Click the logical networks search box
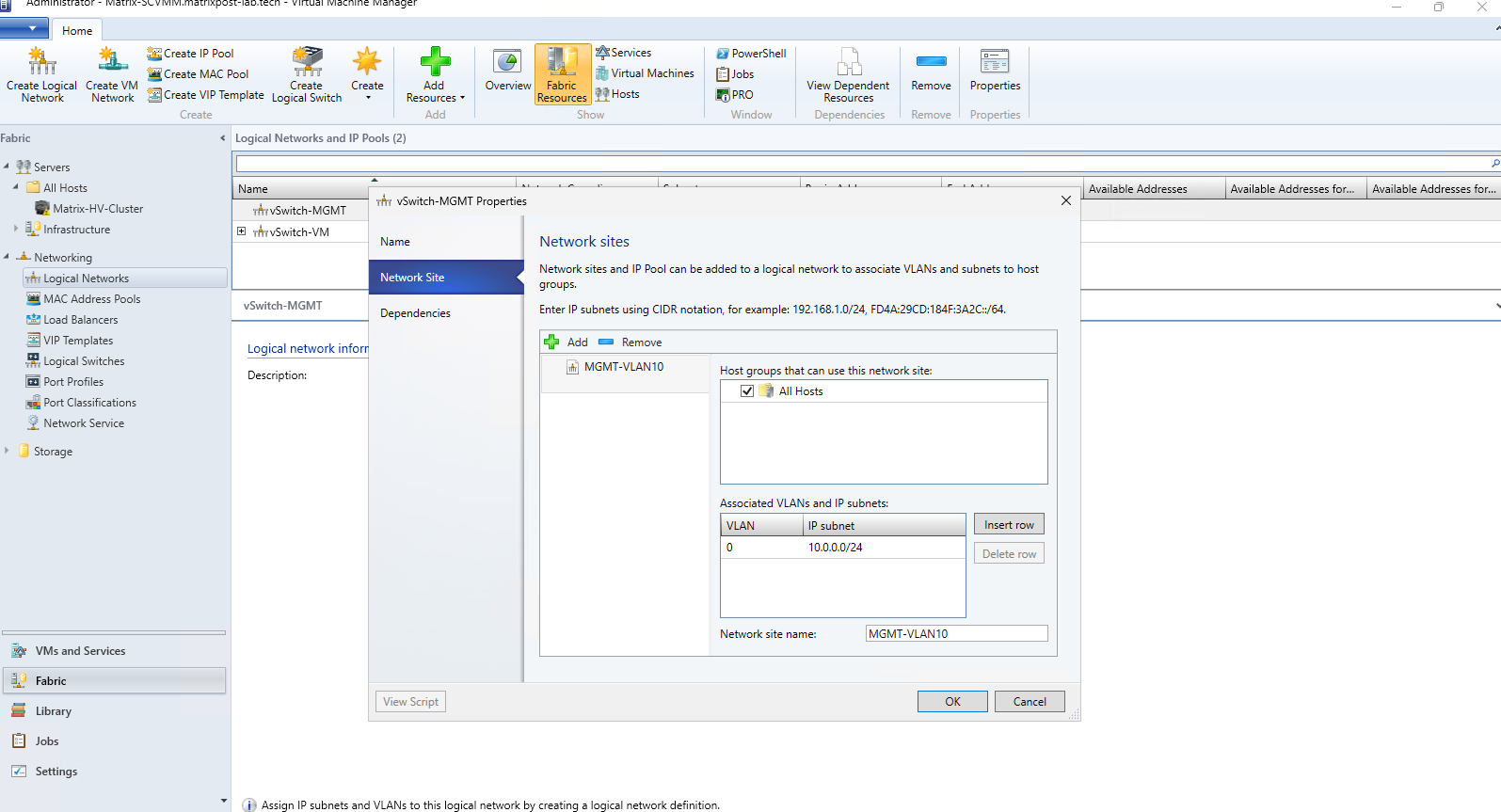Viewport: 1501px width, 812px height. tap(866, 165)
